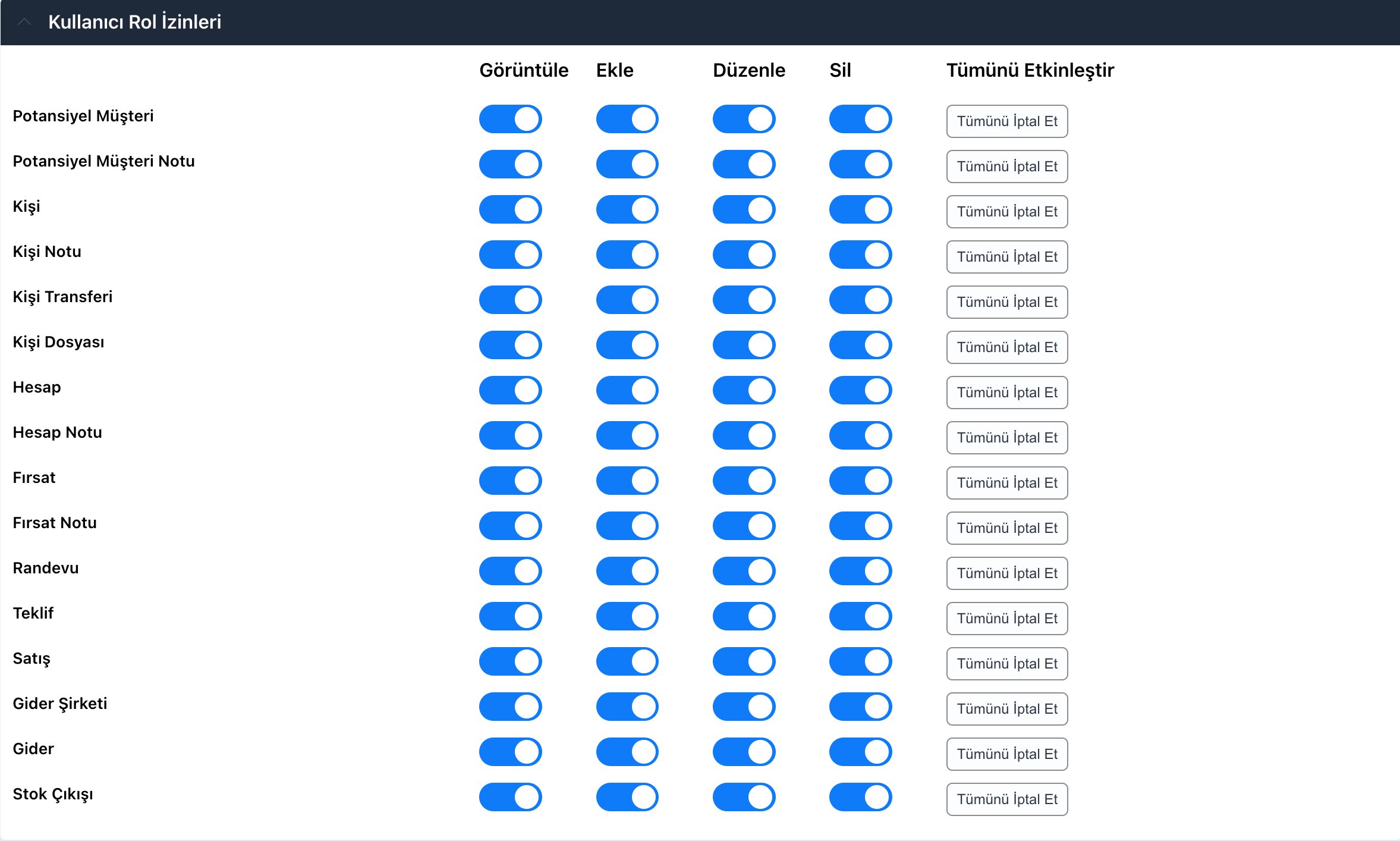
Task: Toggle Ekle for Potansiyel Müşteri
Action: pyautogui.click(x=627, y=119)
